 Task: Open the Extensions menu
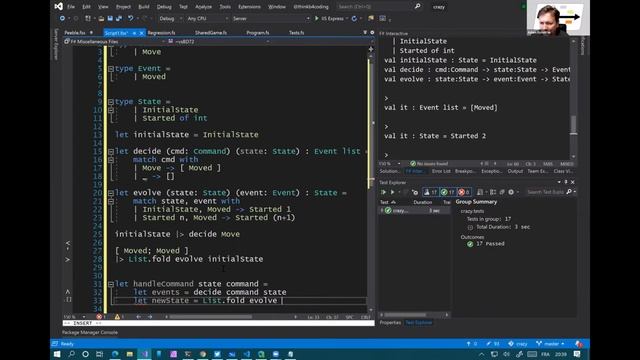point(249,7)
